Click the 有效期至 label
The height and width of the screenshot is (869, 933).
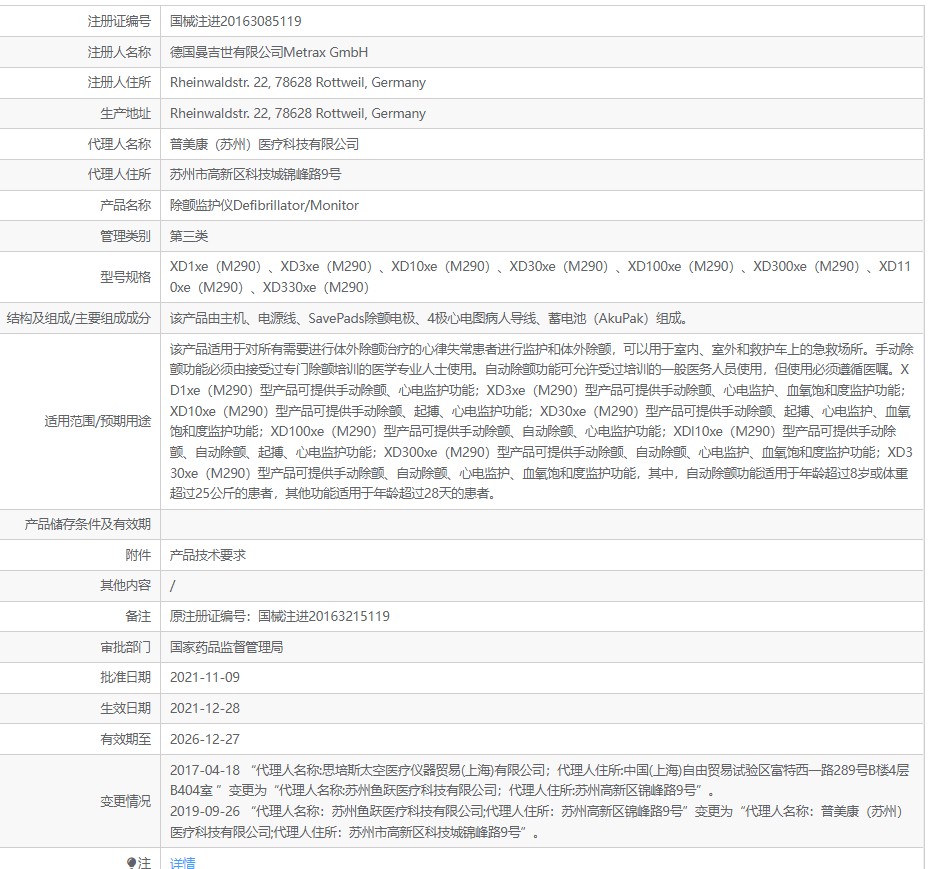click(126, 739)
